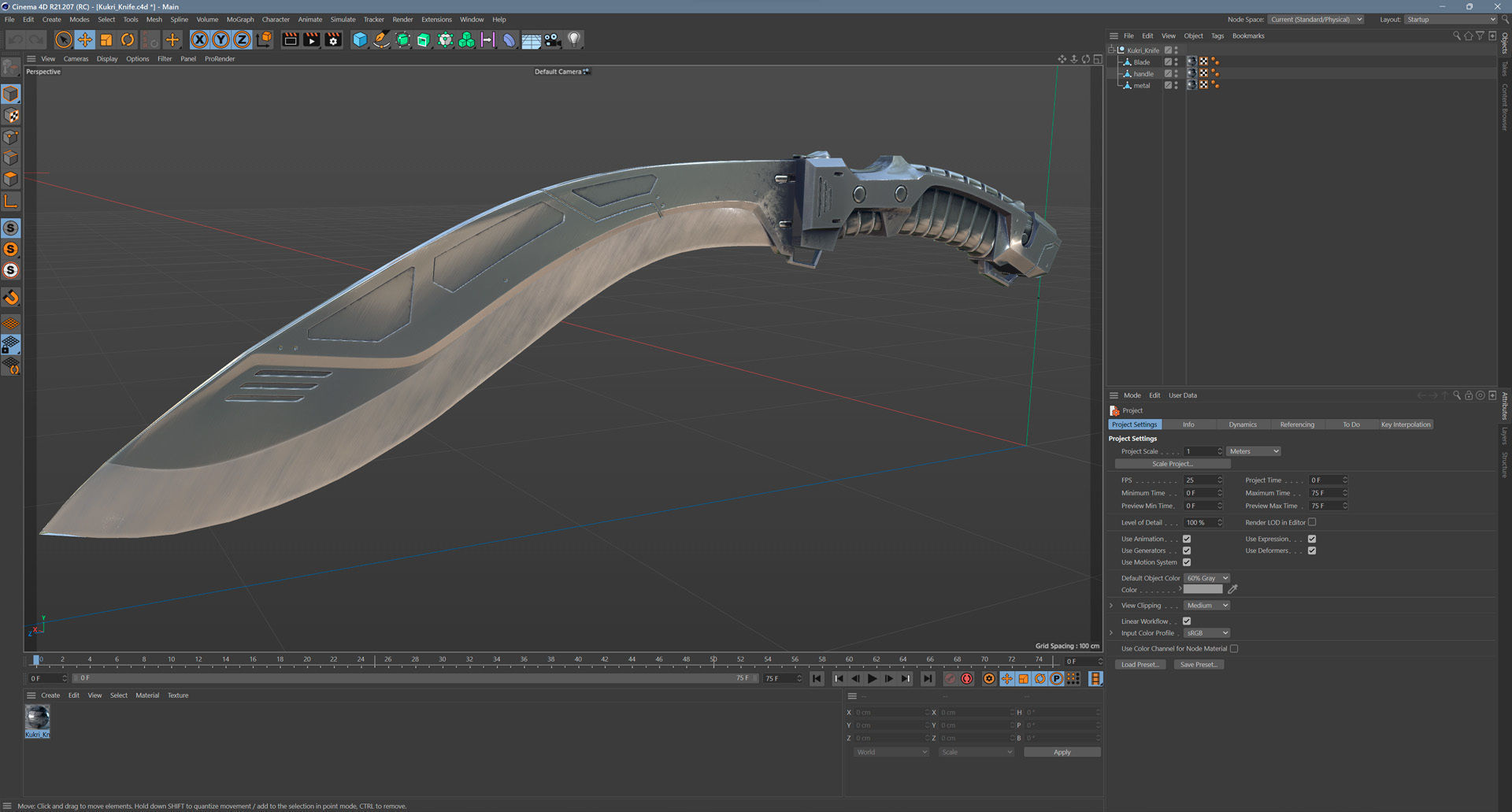
Task: Toggle Use Animation checkbox
Action: point(1187,539)
